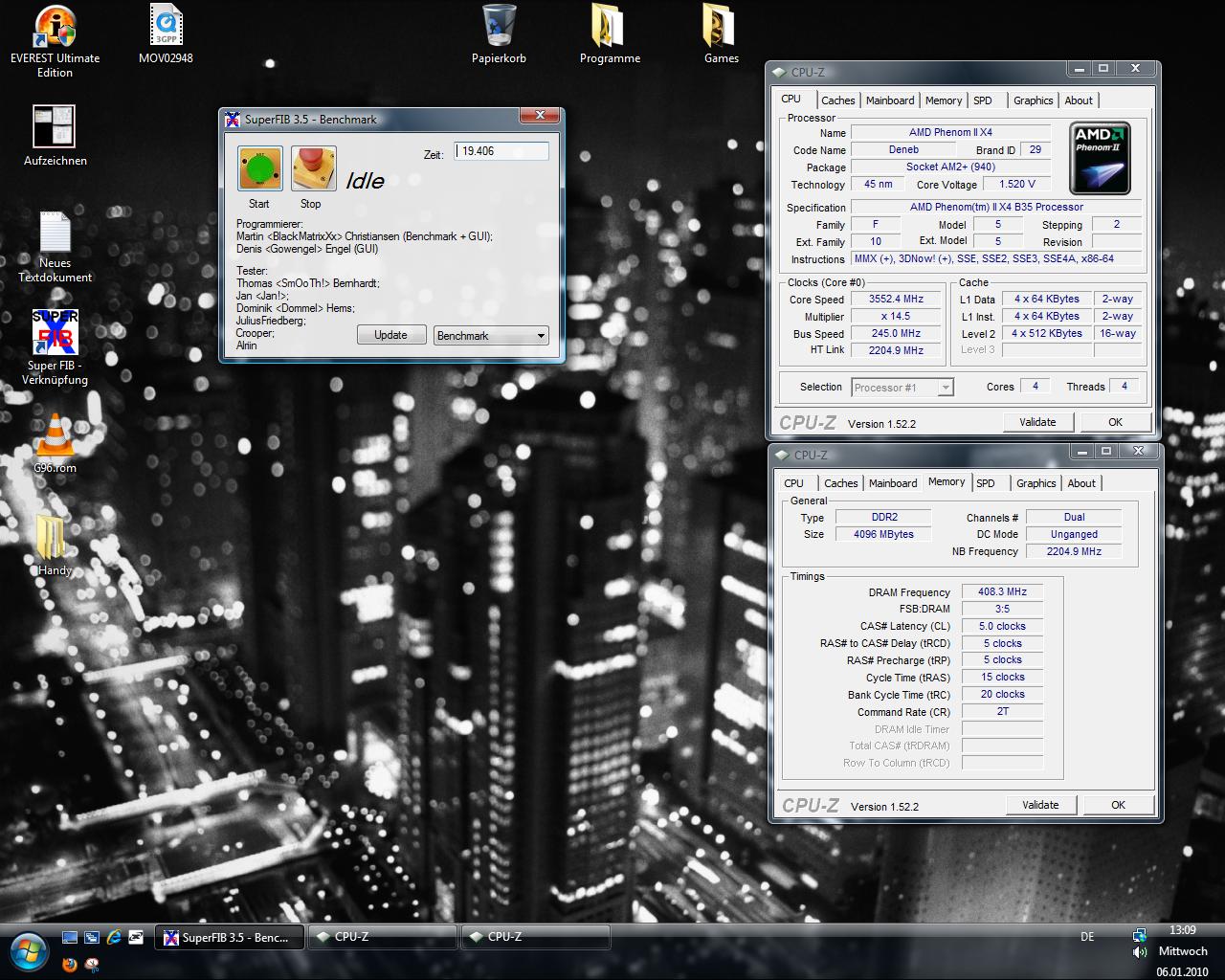
Task: Click the Show Desktop quick launch icon
Action: pos(70,938)
